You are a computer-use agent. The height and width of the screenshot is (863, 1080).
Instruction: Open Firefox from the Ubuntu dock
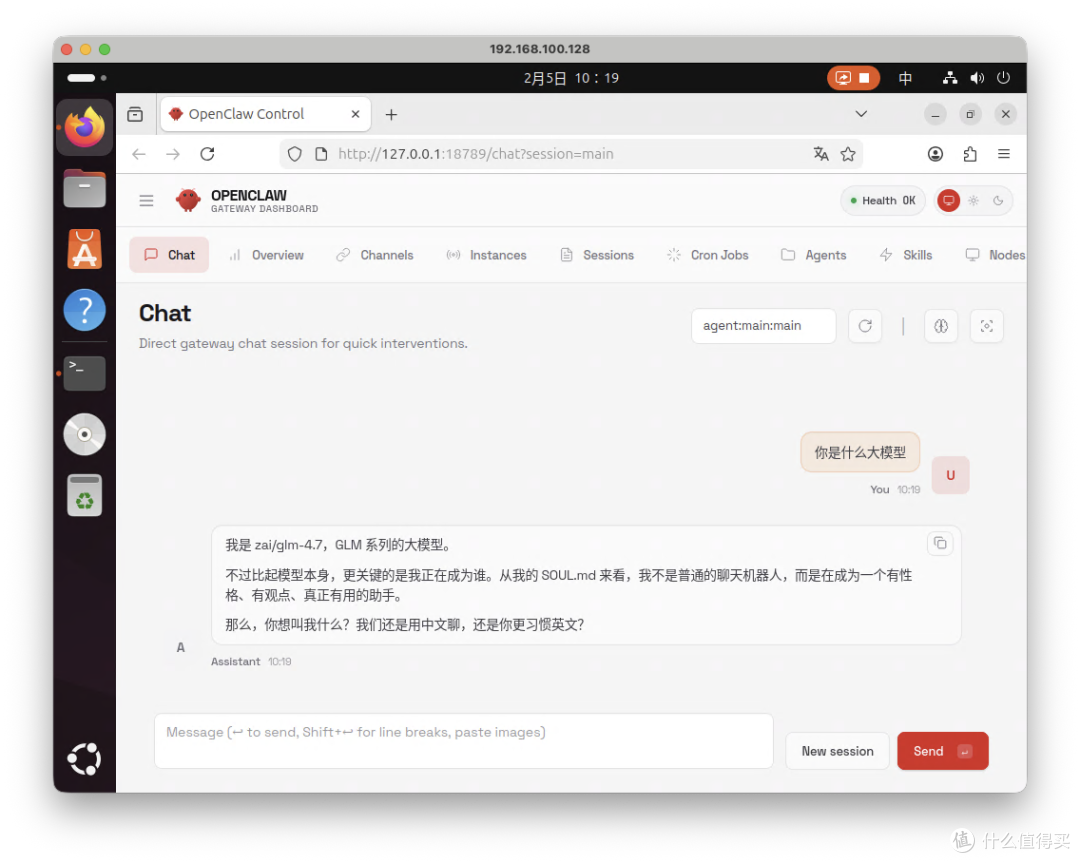(85, 127)
